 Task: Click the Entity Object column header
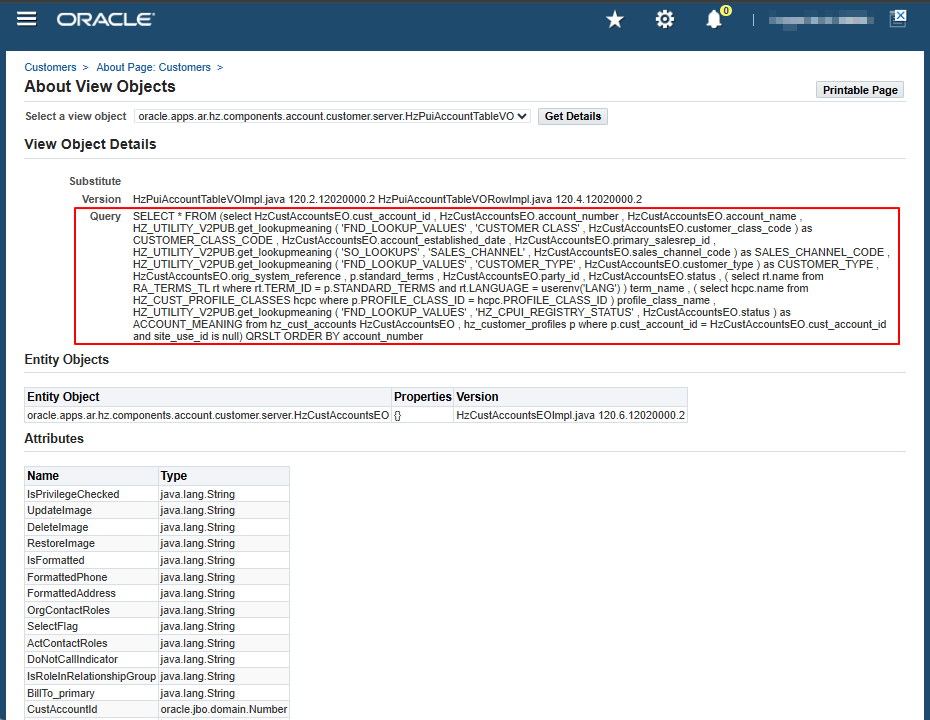point(208,397)
